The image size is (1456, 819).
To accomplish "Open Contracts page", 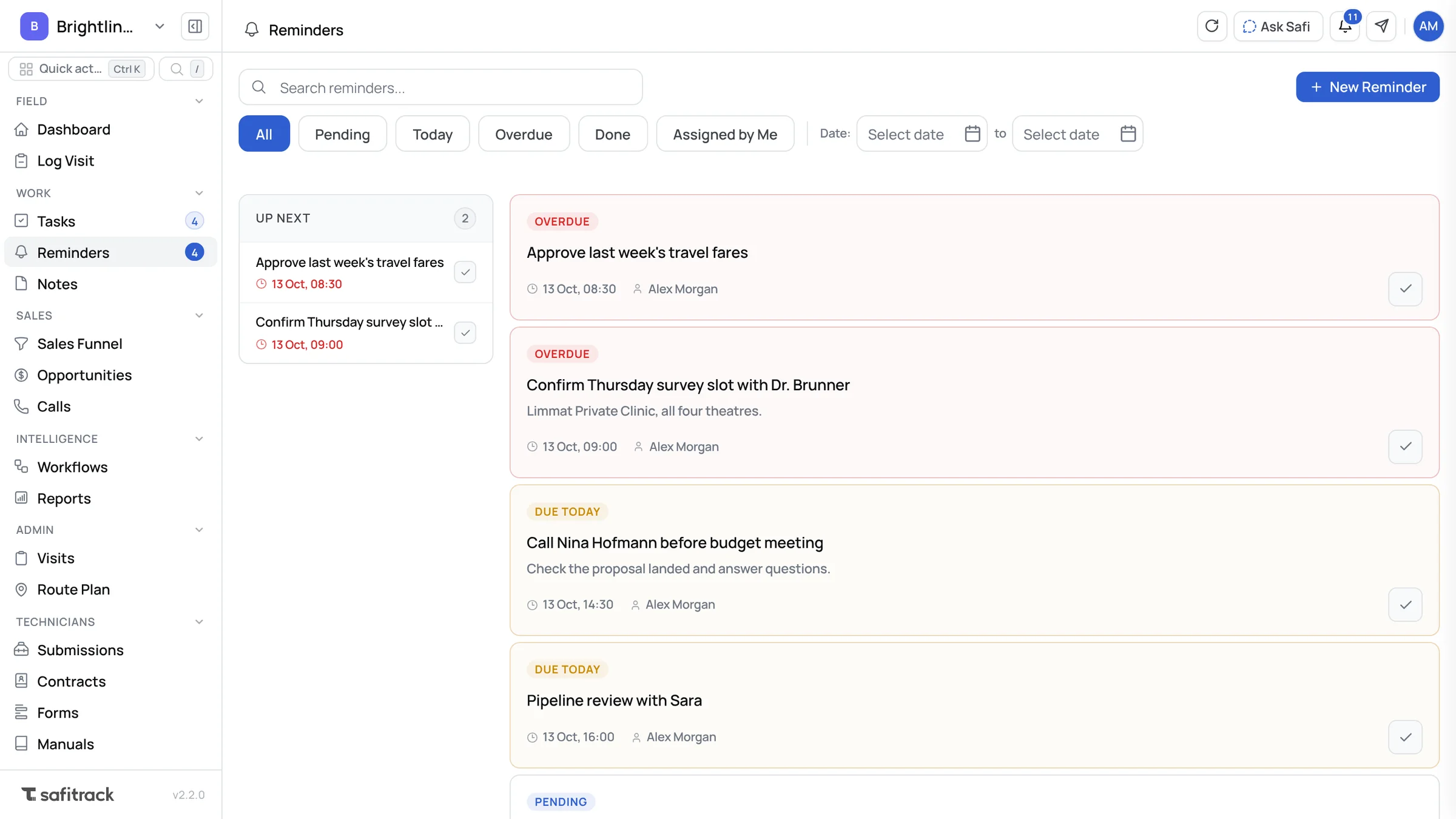I will 110,681.
